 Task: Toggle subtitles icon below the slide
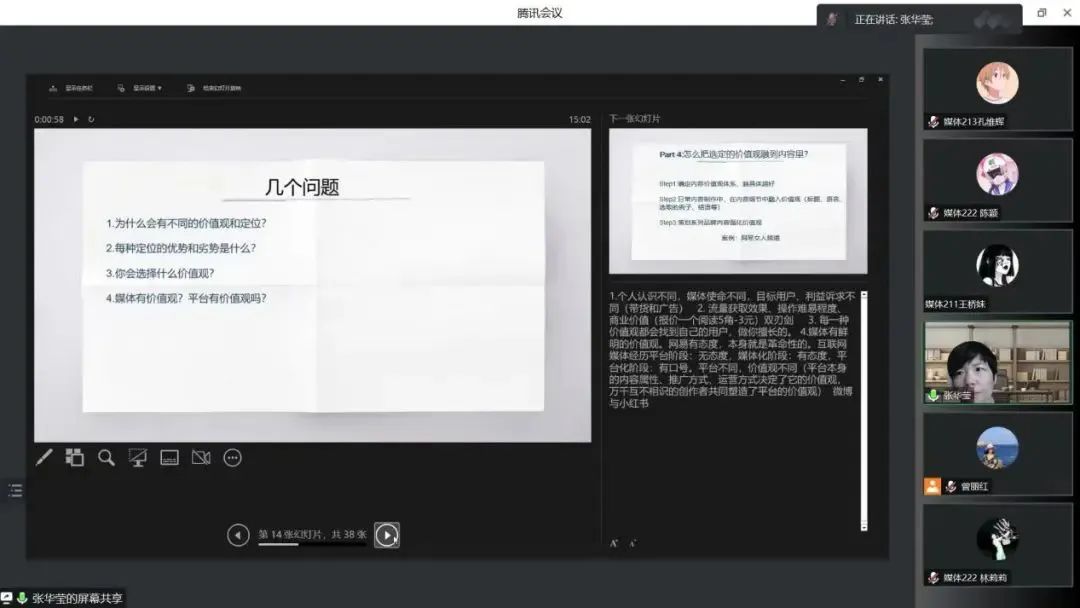point(169,458)
